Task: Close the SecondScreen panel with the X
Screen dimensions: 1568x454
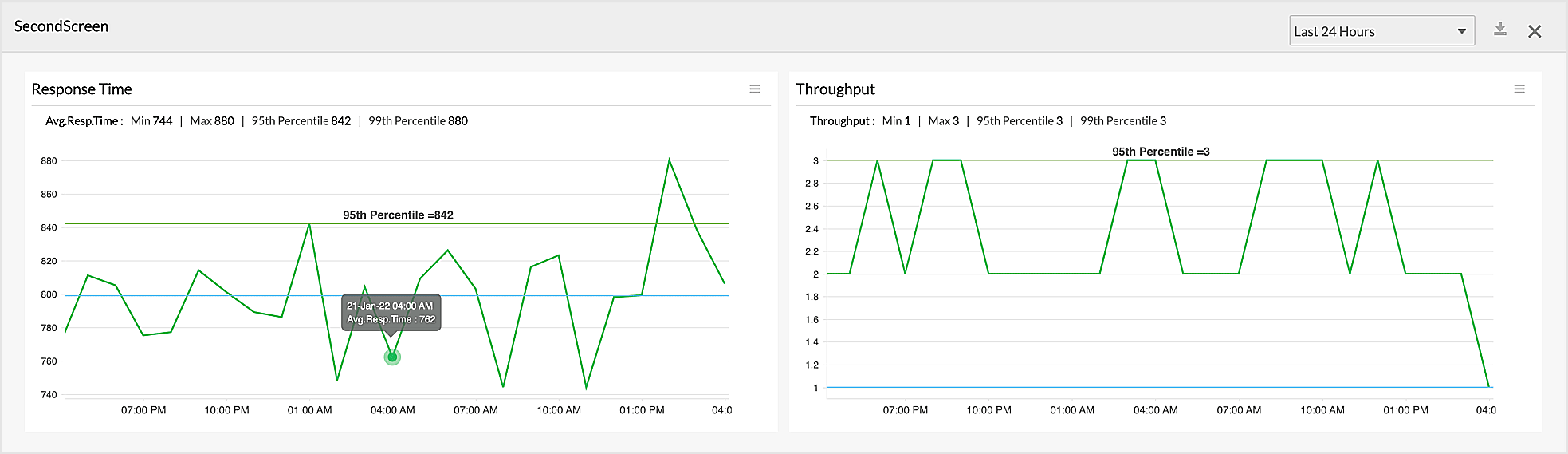Action: (x=1535, y=31)
